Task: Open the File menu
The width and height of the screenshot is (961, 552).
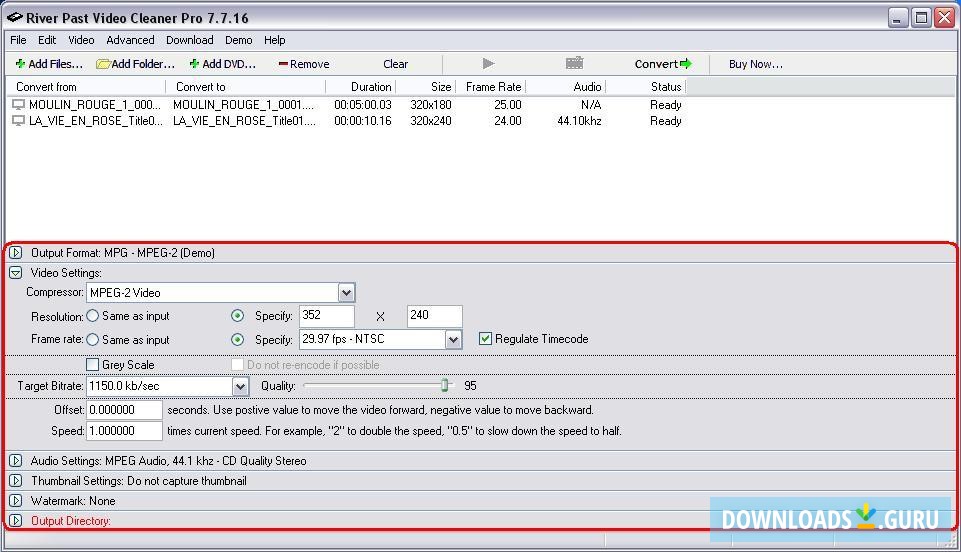Action: point(18,40)
